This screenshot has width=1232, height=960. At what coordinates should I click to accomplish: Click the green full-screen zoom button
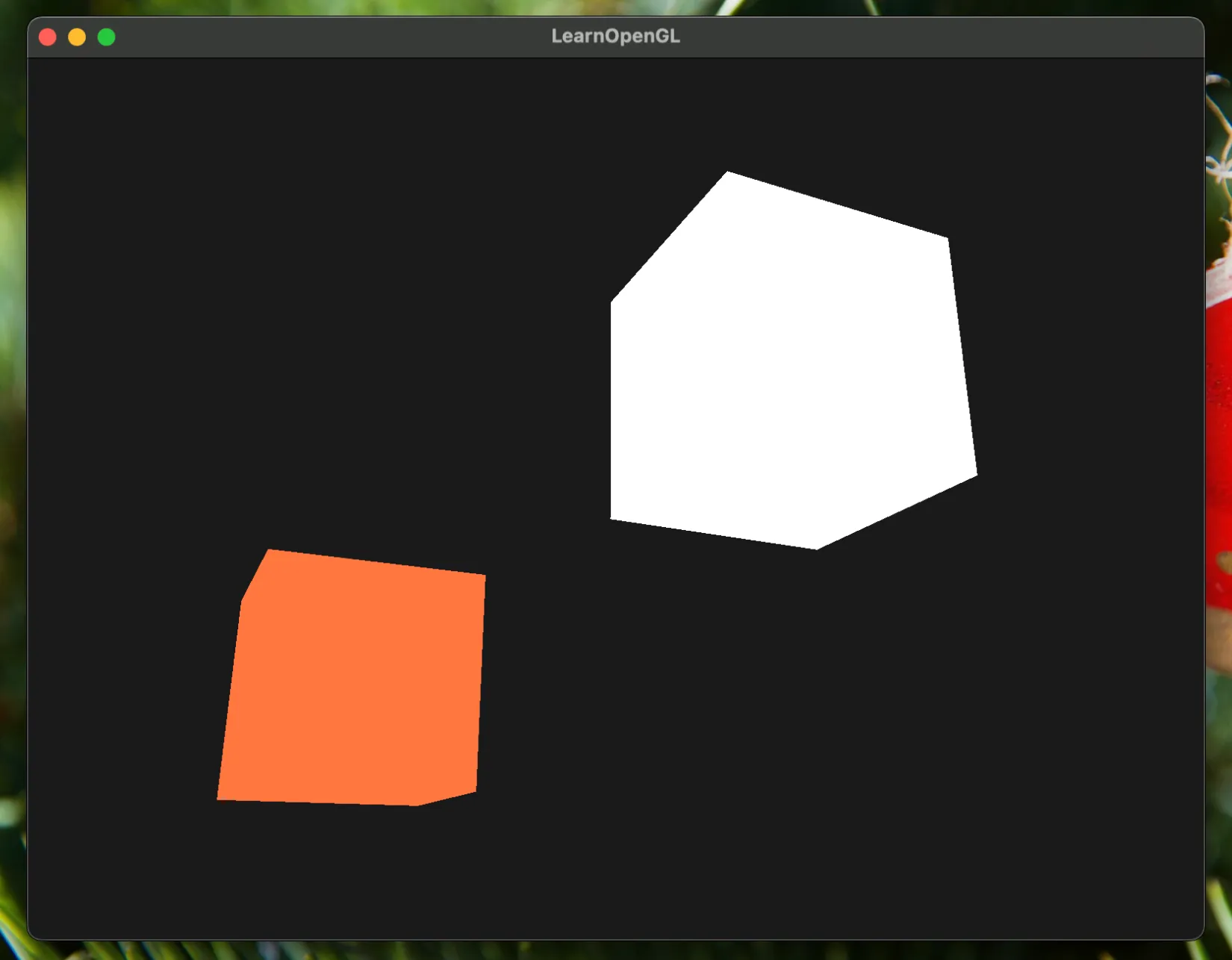pos(107,37)
